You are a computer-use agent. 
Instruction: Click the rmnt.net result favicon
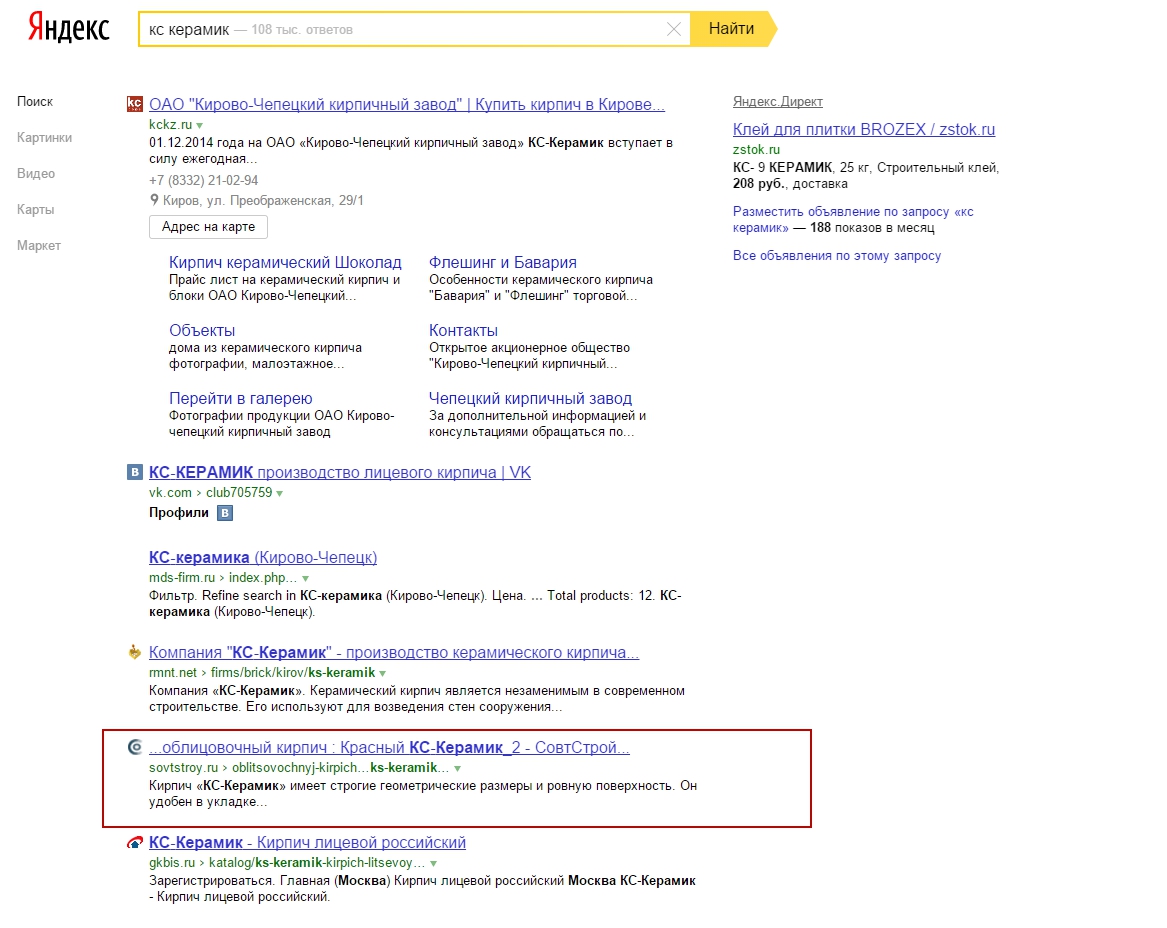click(135, 653)
